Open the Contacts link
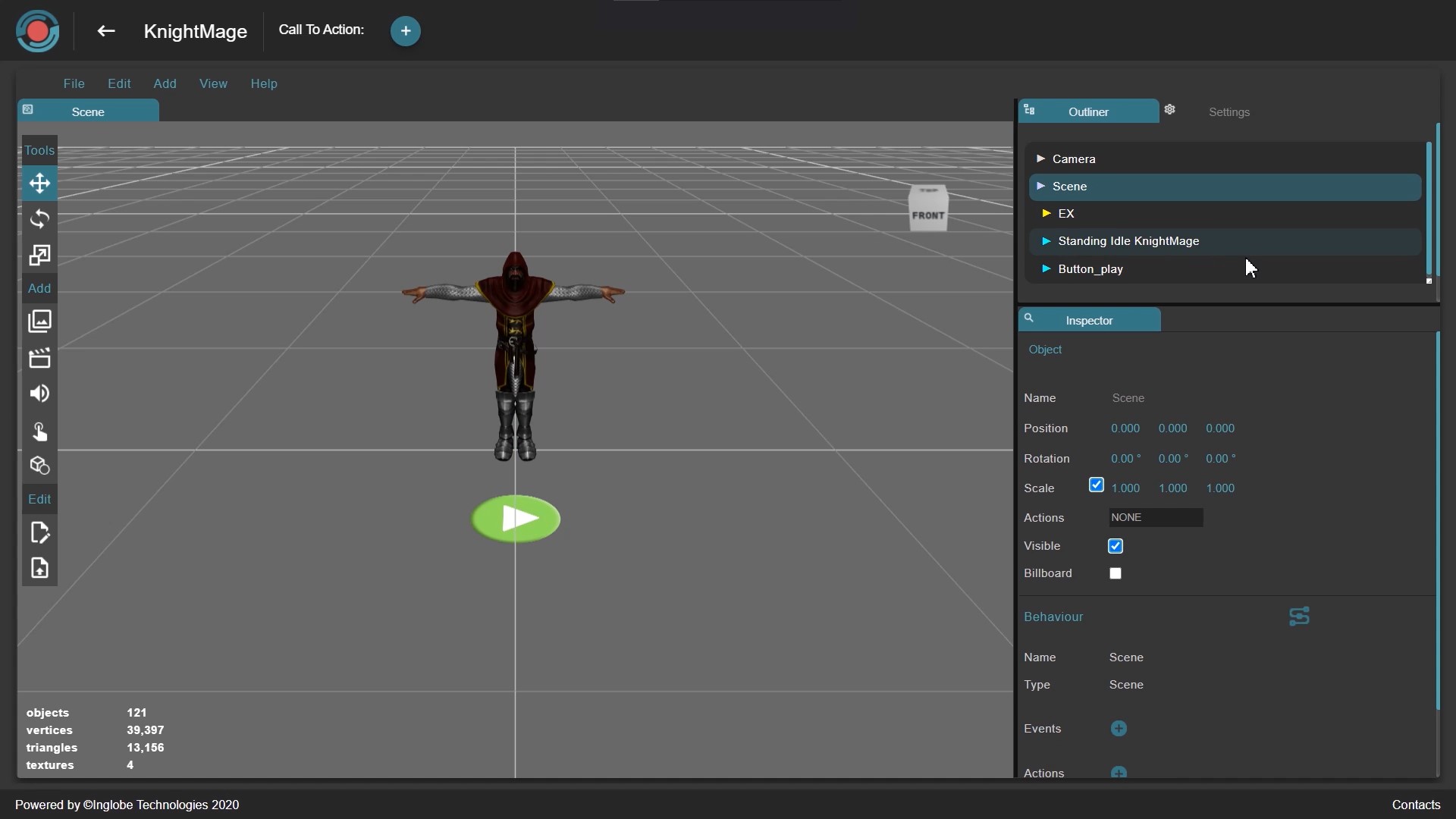 point(1416,805)
